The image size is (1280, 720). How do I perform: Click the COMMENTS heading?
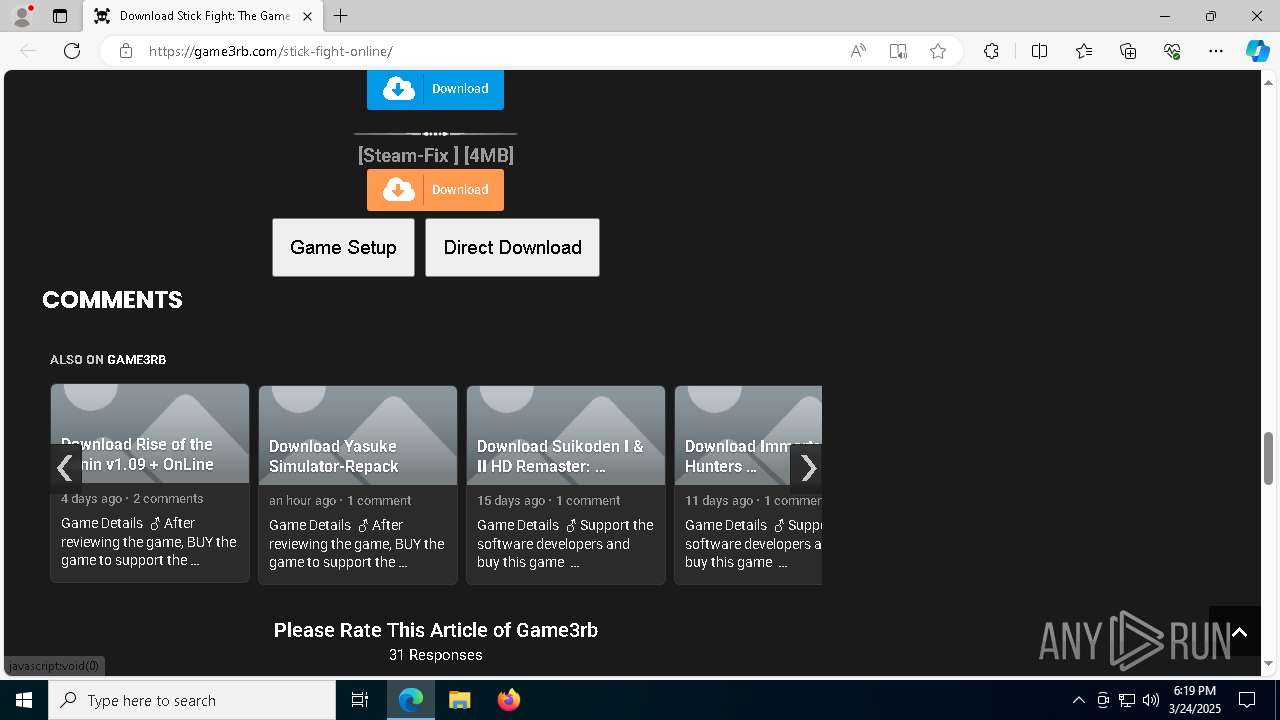pyautogui.click(x=112, y=300)
